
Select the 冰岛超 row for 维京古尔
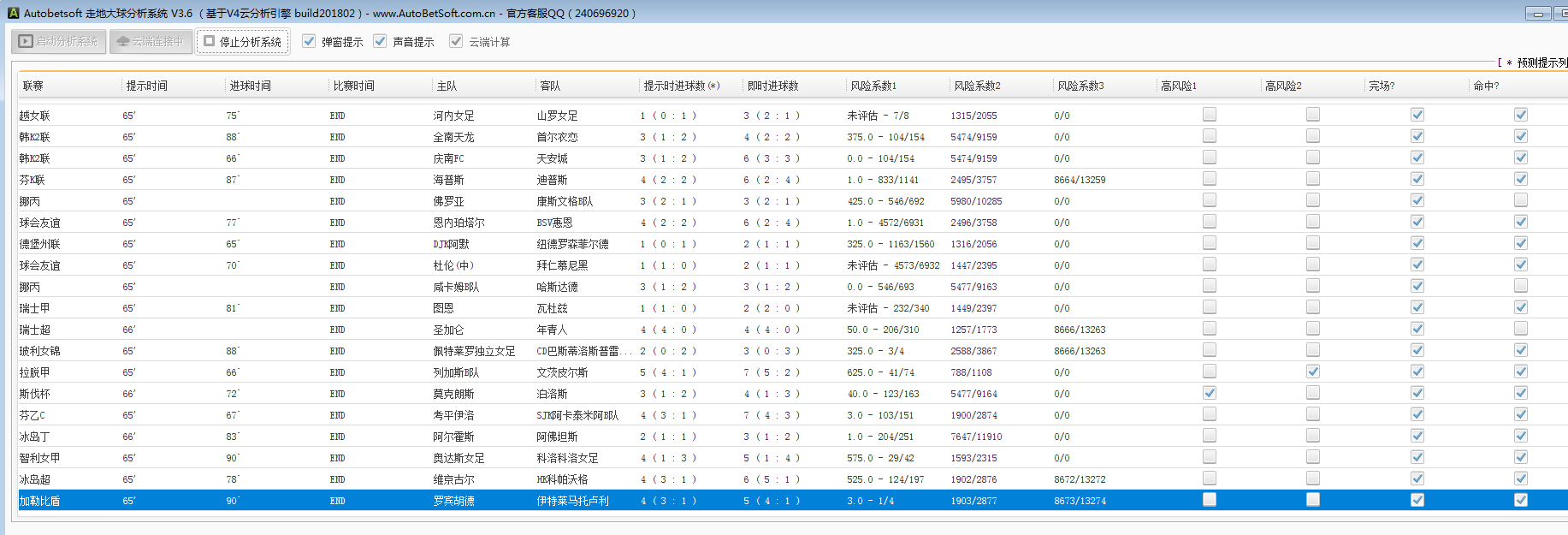tap(453, 479)
